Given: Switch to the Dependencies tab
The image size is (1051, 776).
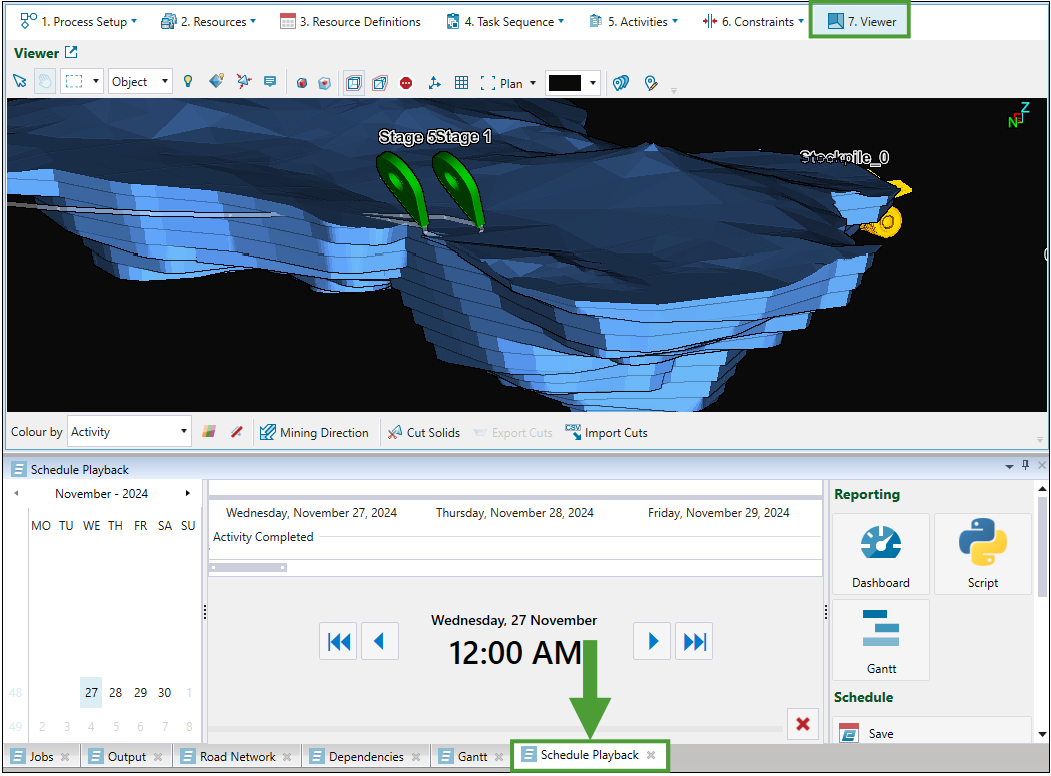Looking at the screenshot, I should pyautogui.click(x=365, y=757).
